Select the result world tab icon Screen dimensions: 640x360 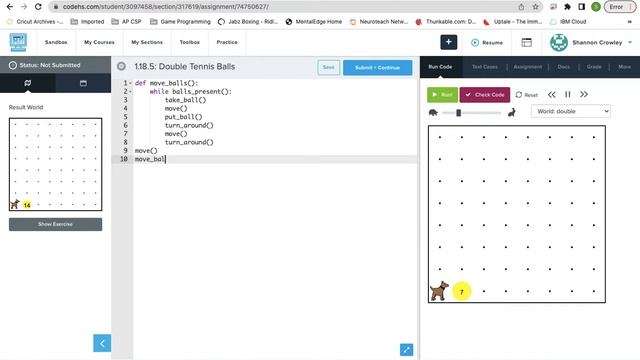(x=28, y=83)
